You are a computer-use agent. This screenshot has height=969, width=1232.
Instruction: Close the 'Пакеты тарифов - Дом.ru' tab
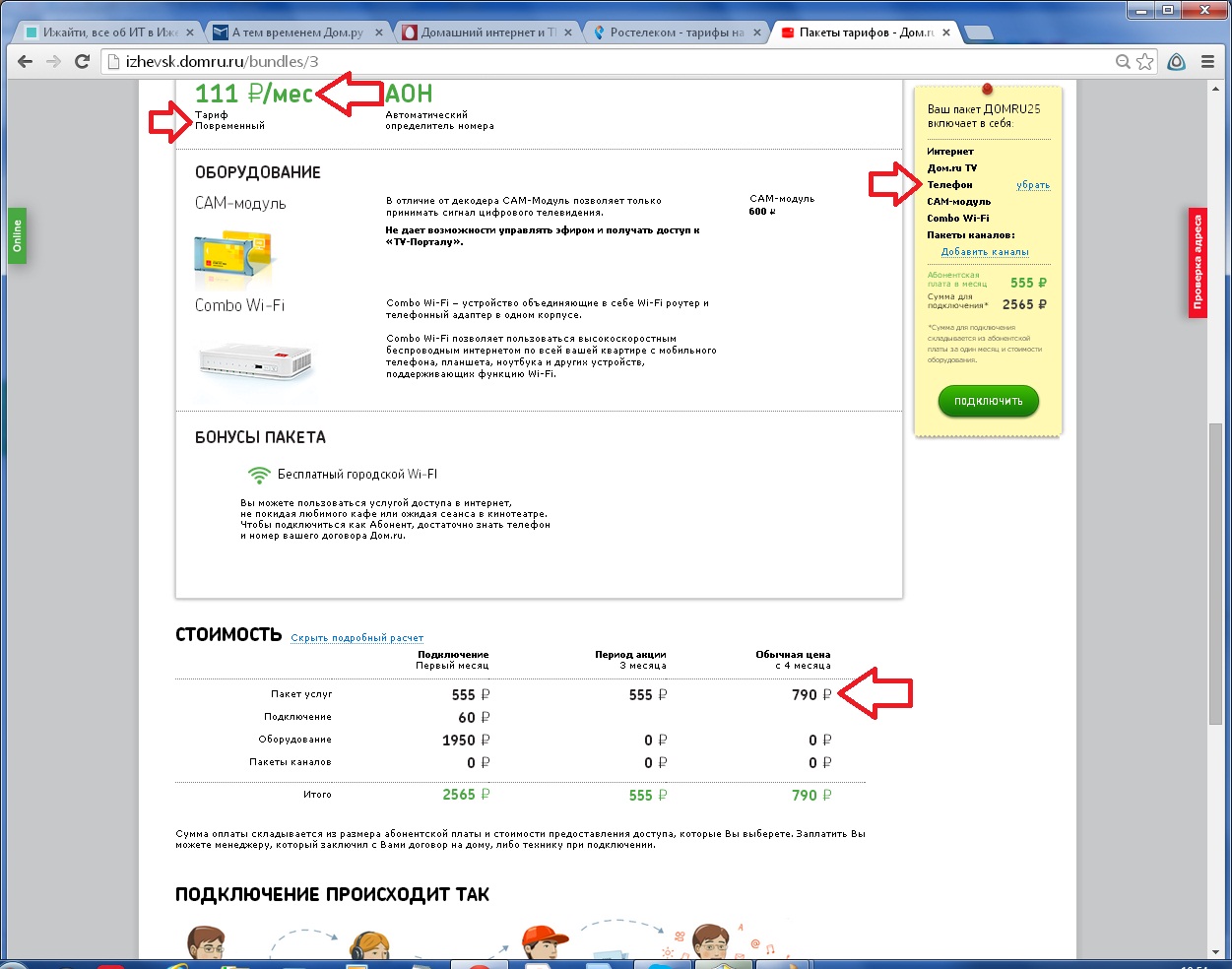pos(946,32)
